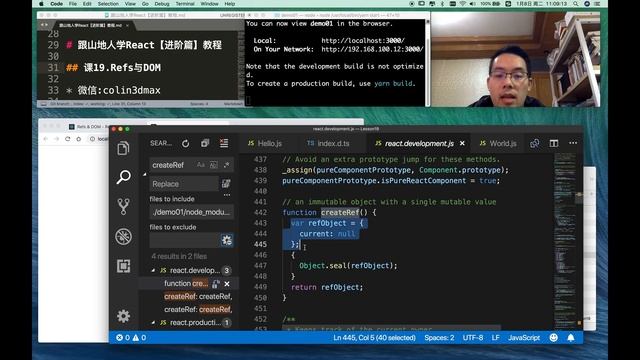The image size is (640, 360).
Task: Open editor More Actions ellipsis
Action: pos(573,143)
